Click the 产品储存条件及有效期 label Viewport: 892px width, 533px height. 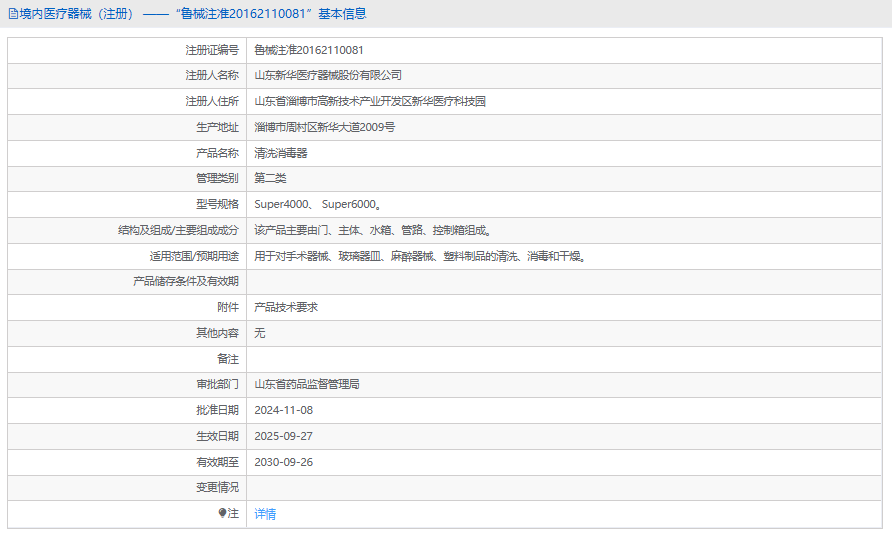[x=186, y=281]
